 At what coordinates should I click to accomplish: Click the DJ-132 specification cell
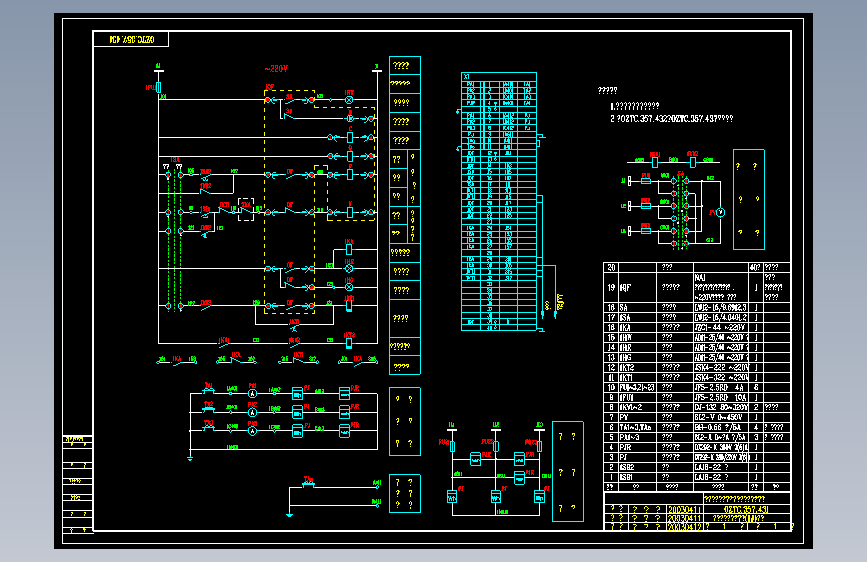click(721, 407)
